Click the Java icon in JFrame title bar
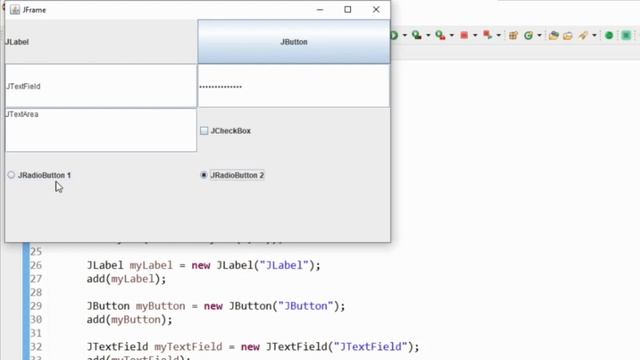The height and width of the screenshot is (360, 640). tap(15, 10)
